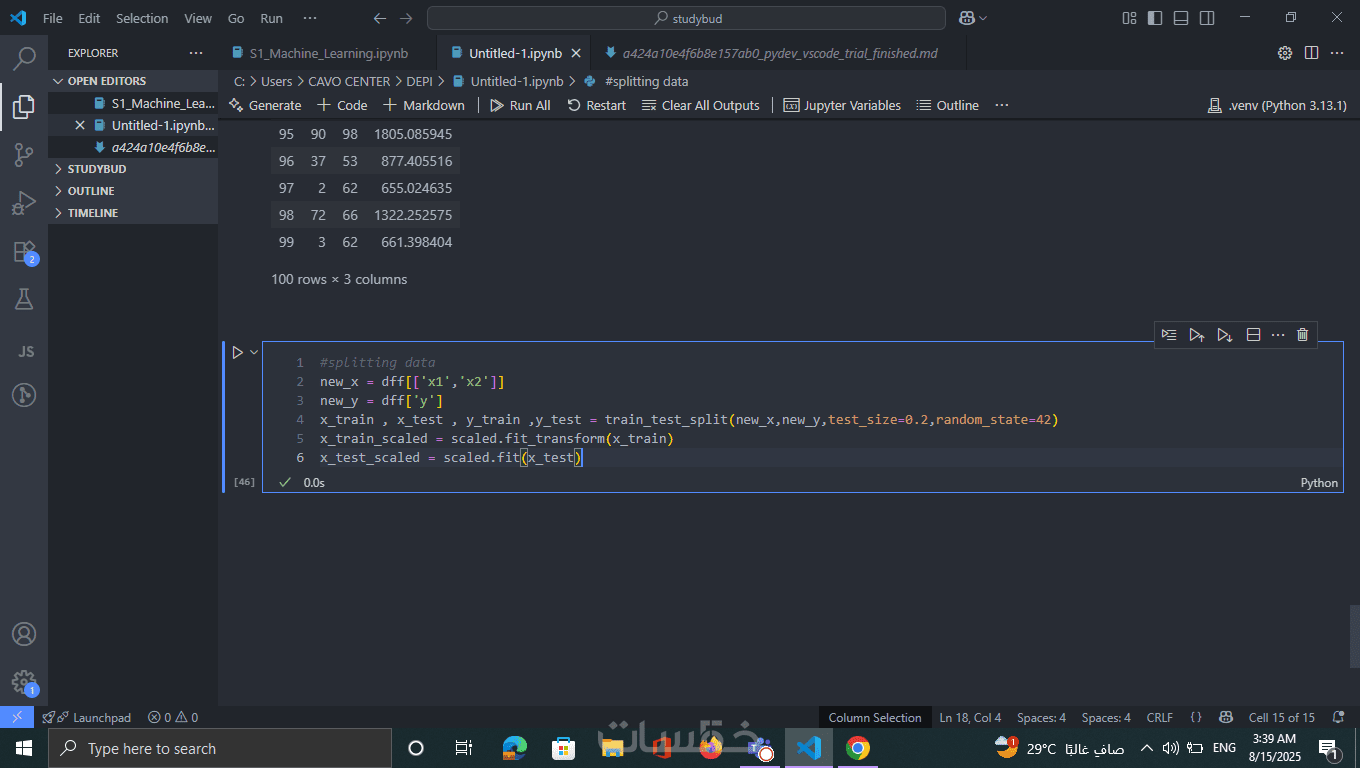Image resolution: width=1360 pixels, height=768 pixels.
Task: Click the Split Cell icon
Action: tap(1253, 335)
